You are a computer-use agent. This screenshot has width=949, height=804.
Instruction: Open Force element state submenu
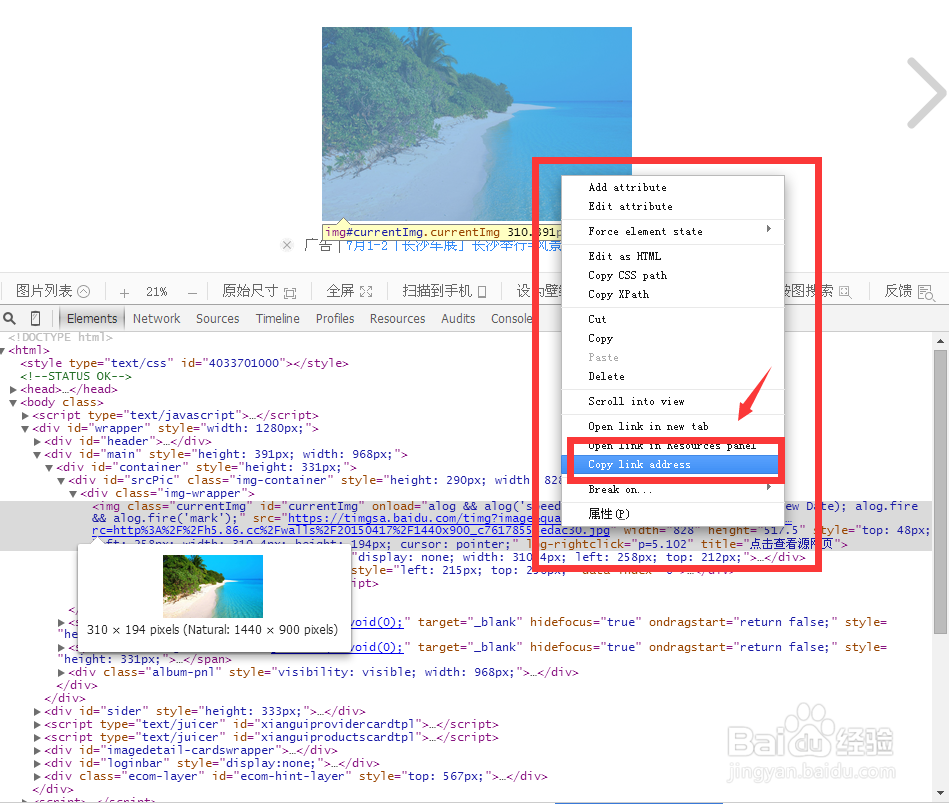[673, 231]
